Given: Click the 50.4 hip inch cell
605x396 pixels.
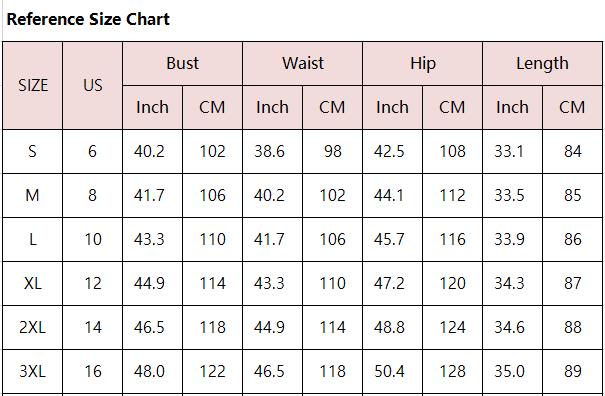Looking at the screenshot, I should tap(392, 371).
